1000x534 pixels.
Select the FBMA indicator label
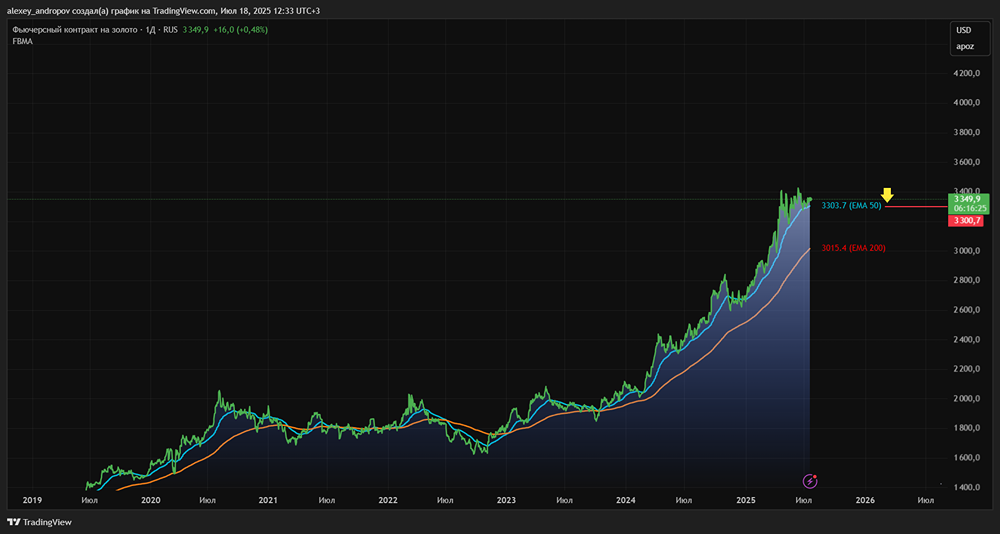click(22, 41)
